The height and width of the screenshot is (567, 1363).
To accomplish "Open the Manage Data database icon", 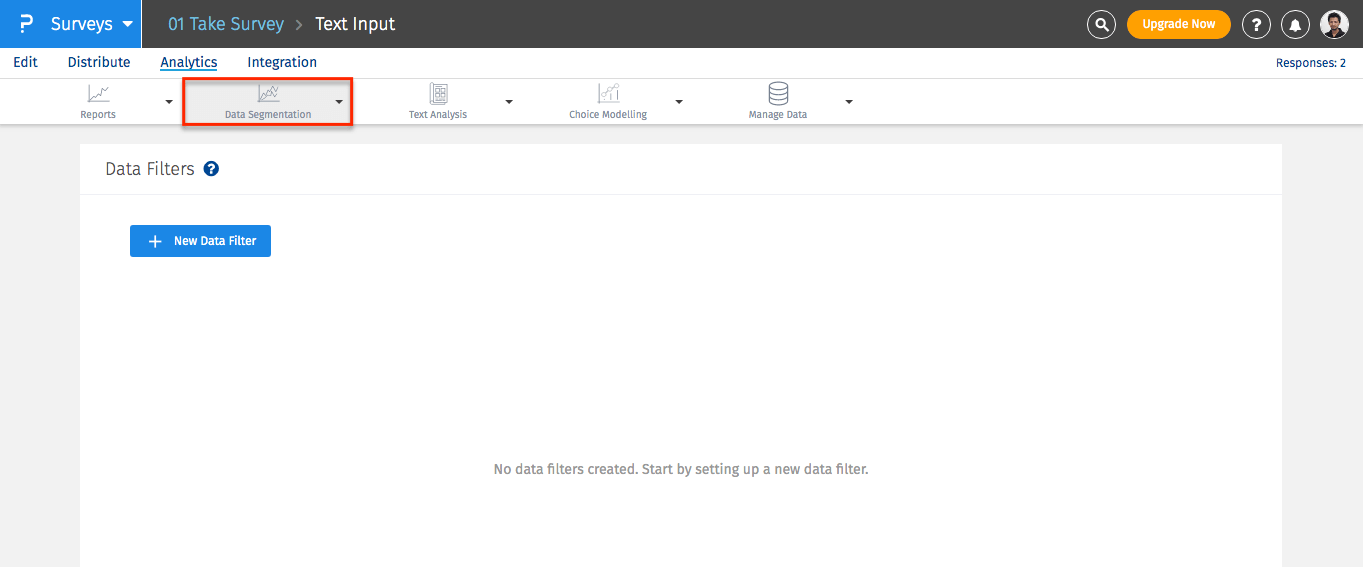I will click(x=778, y=94).
